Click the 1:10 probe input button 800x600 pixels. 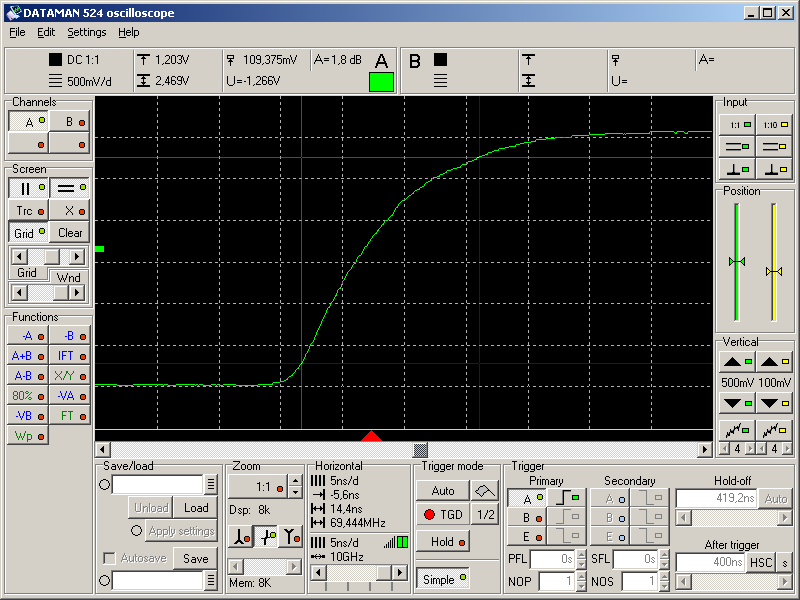[x=773, y=125]
